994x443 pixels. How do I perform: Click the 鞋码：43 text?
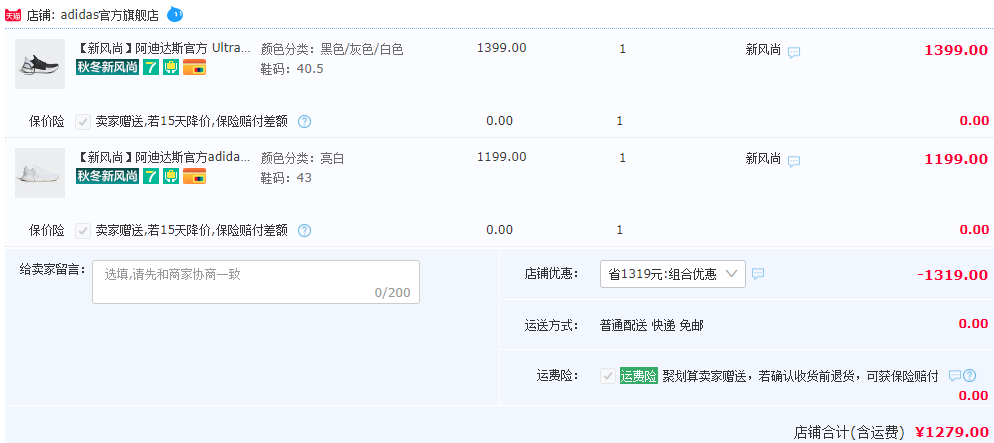287,177
